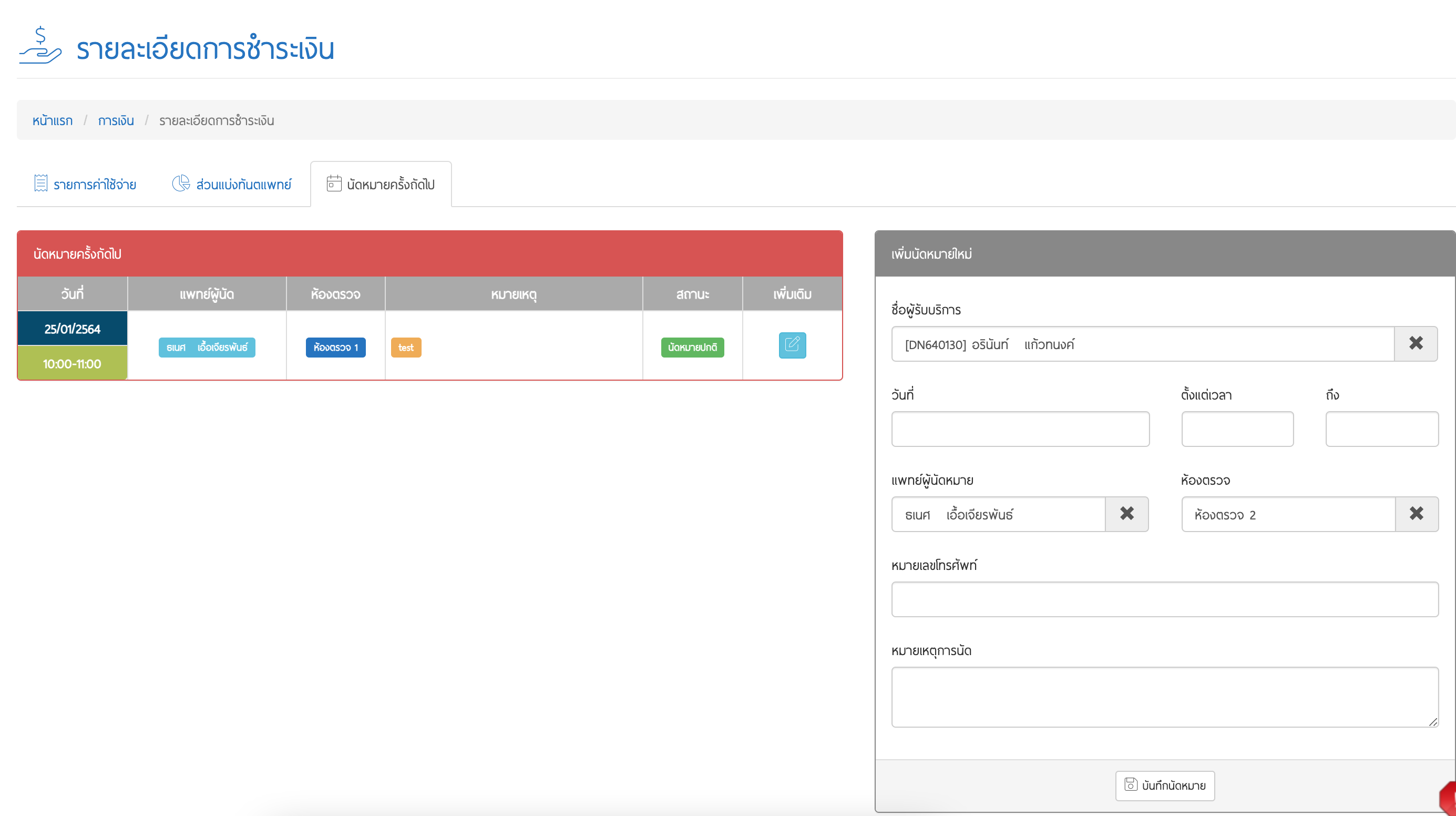
Task: Click the payment hand dollar icon
Action: pos(39,46)
